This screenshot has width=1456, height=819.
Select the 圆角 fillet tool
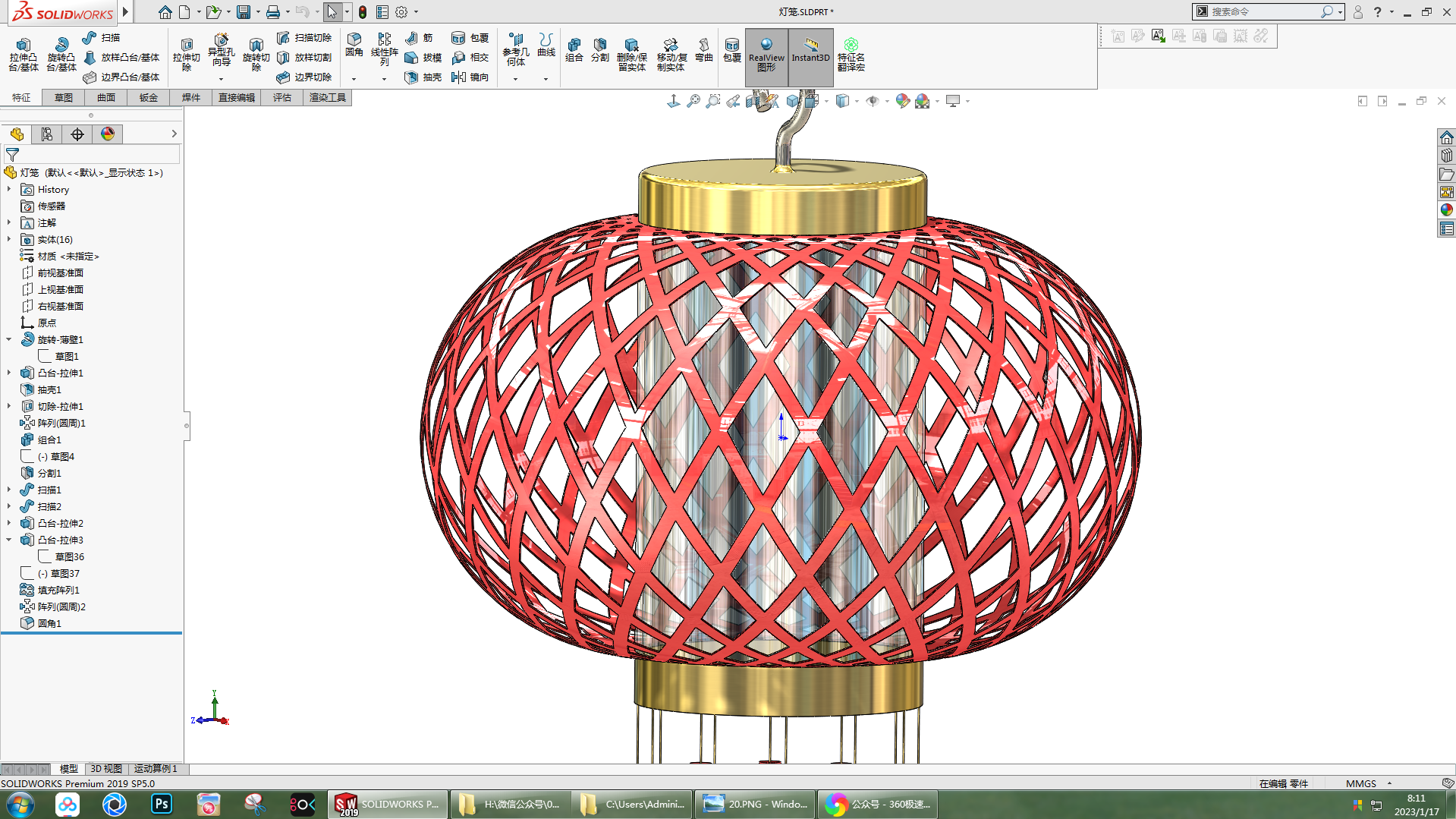pos(354,45)
